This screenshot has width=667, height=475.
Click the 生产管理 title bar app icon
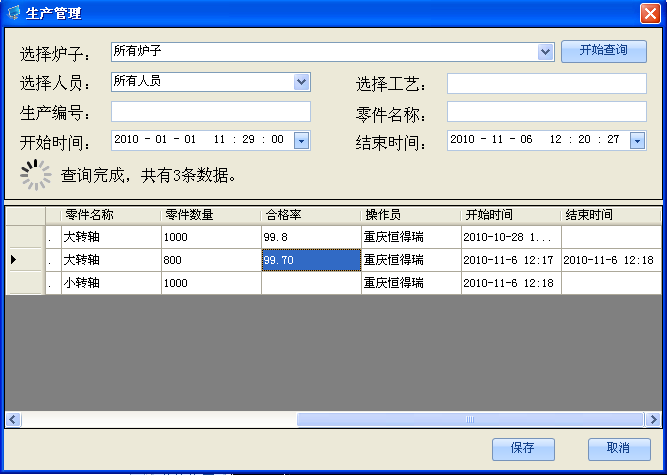14,13
